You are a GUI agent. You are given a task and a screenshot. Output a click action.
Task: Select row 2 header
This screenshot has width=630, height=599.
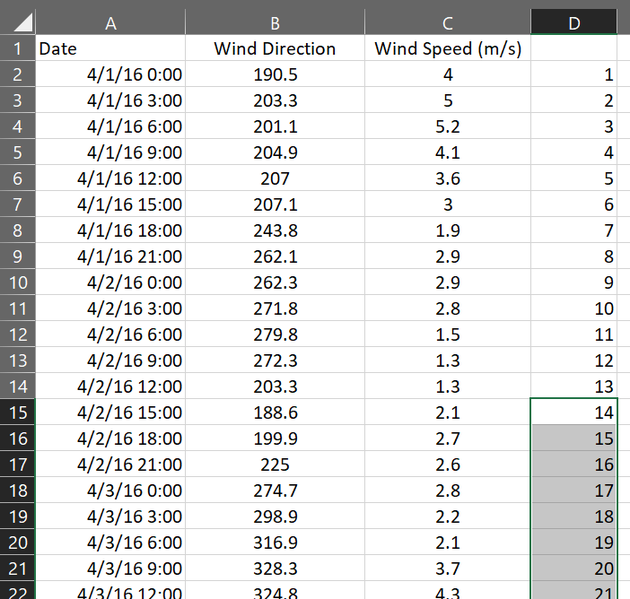coord(17,74)
